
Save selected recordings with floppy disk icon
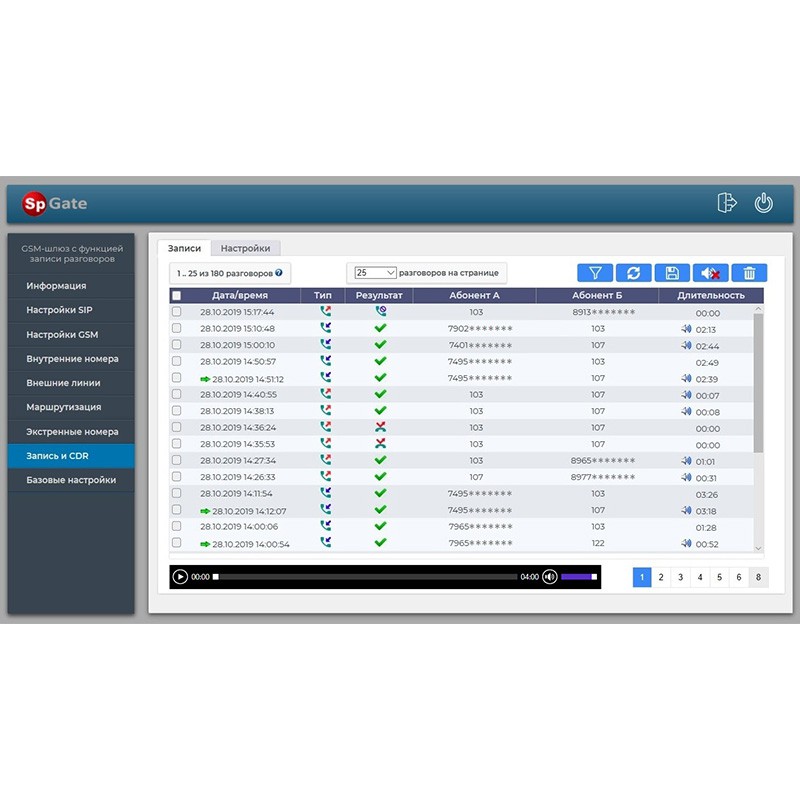click(x=672, y=273)
